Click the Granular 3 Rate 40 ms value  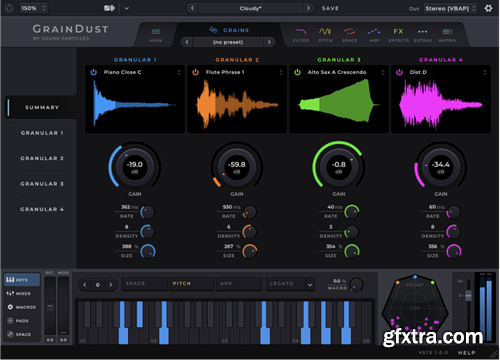[x=334, y=207]
